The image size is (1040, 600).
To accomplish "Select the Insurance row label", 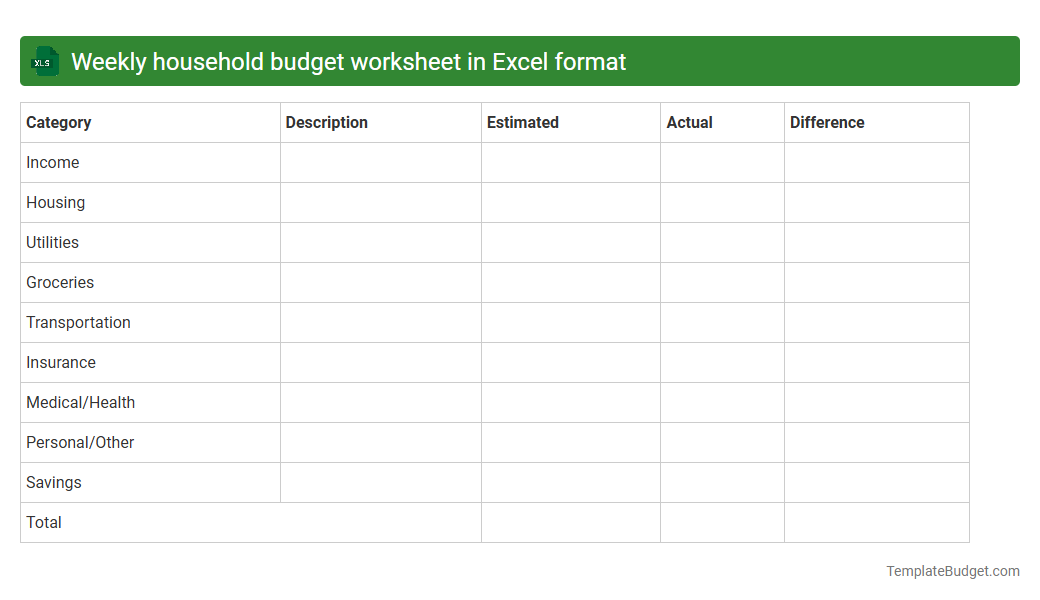I will [x=61, y=362].
